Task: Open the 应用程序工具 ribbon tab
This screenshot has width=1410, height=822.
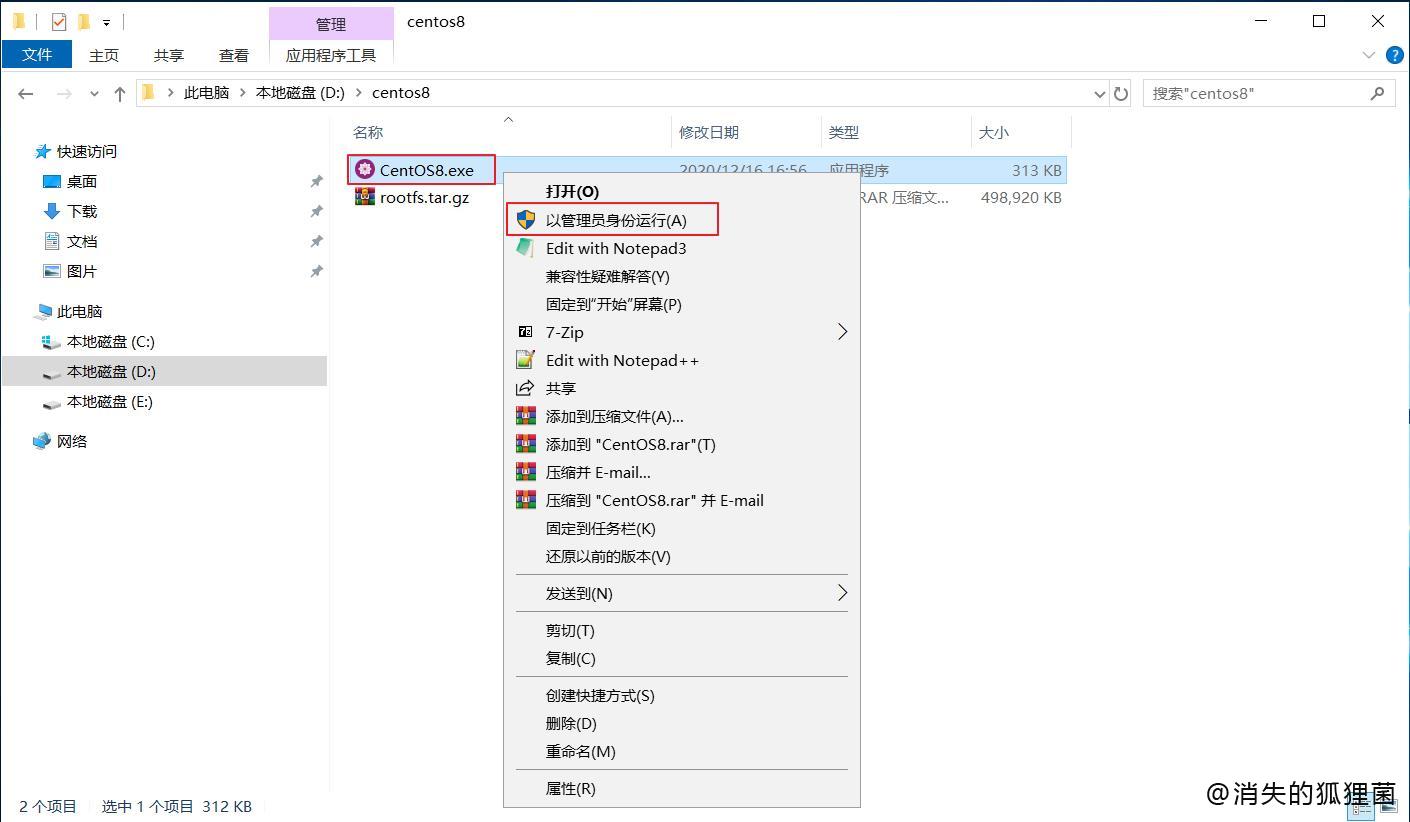Action: pos(331,55)
